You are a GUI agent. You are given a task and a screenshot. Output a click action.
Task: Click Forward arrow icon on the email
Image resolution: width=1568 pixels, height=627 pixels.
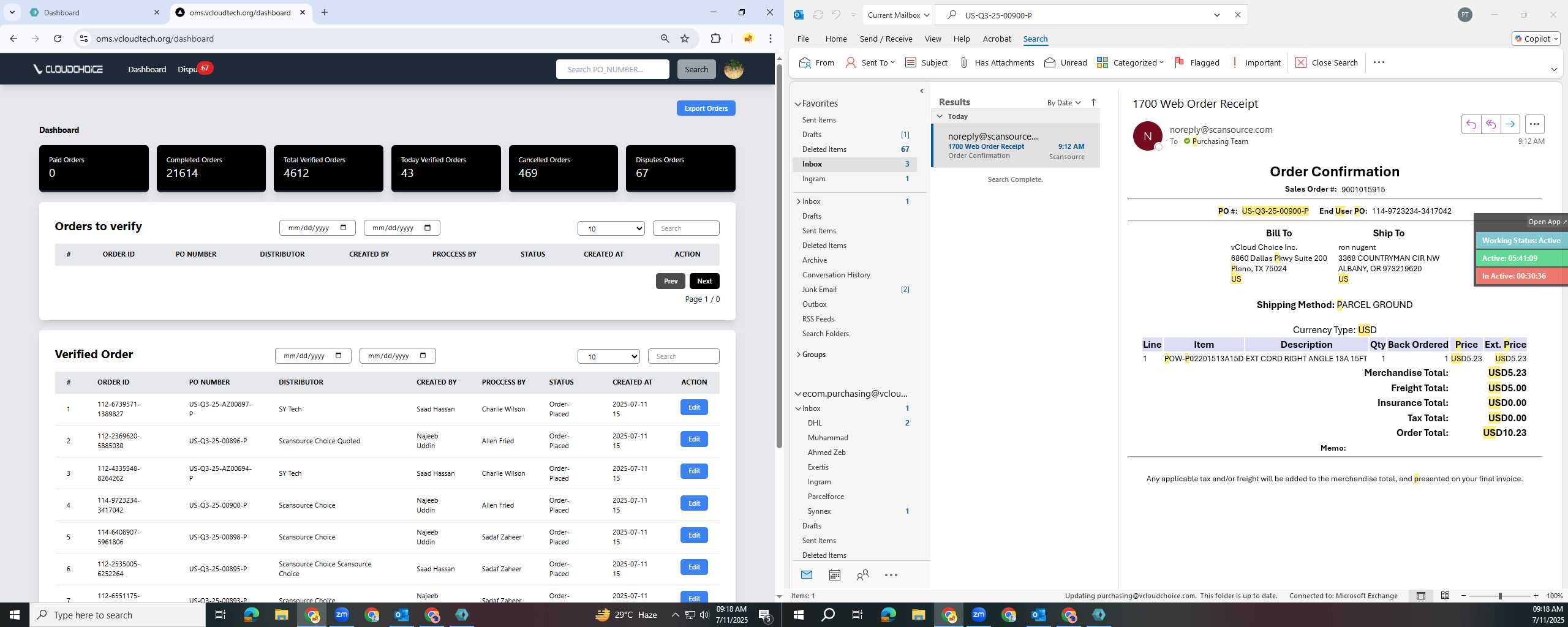coord(1510,124)
